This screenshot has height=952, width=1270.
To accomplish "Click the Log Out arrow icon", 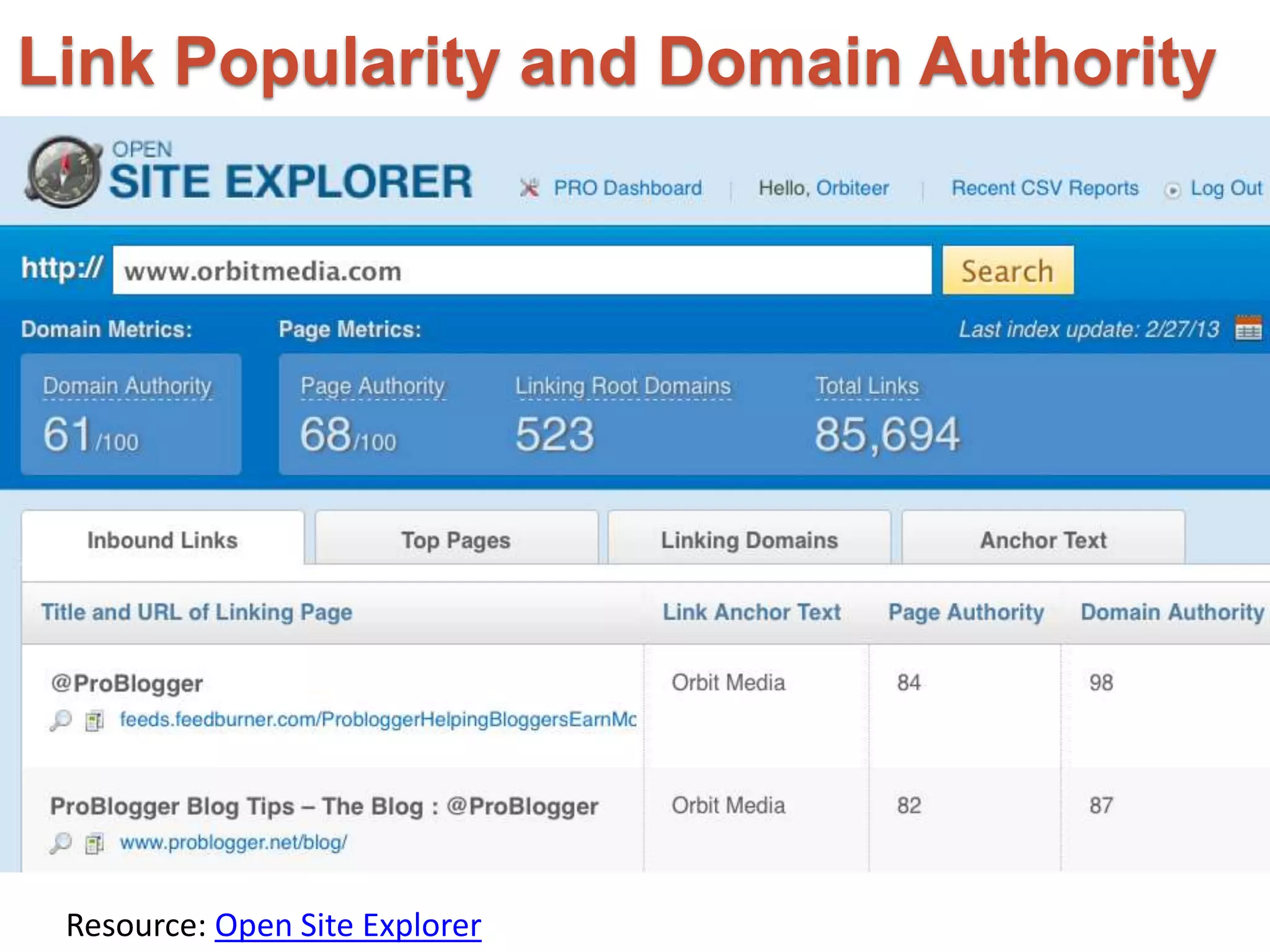I will (x=1172, y=190).
